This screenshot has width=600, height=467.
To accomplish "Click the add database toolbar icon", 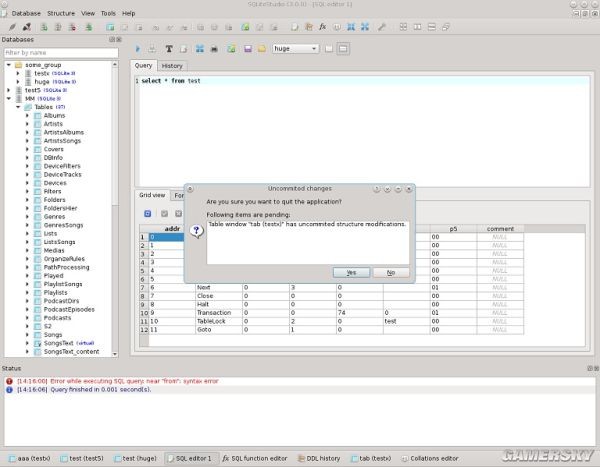I will [44, 27].
